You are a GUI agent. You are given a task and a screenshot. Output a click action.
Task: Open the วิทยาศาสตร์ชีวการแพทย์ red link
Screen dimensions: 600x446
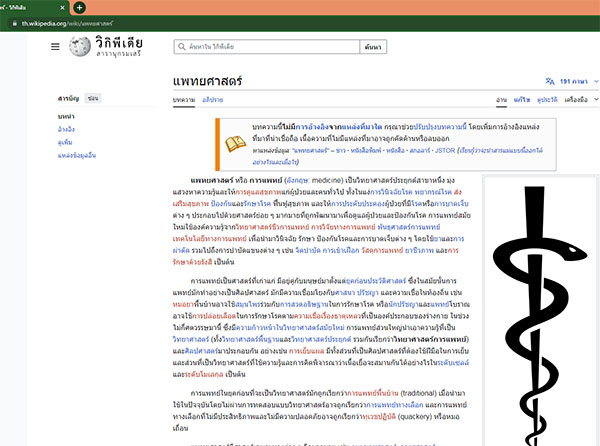tap(272, 227)
